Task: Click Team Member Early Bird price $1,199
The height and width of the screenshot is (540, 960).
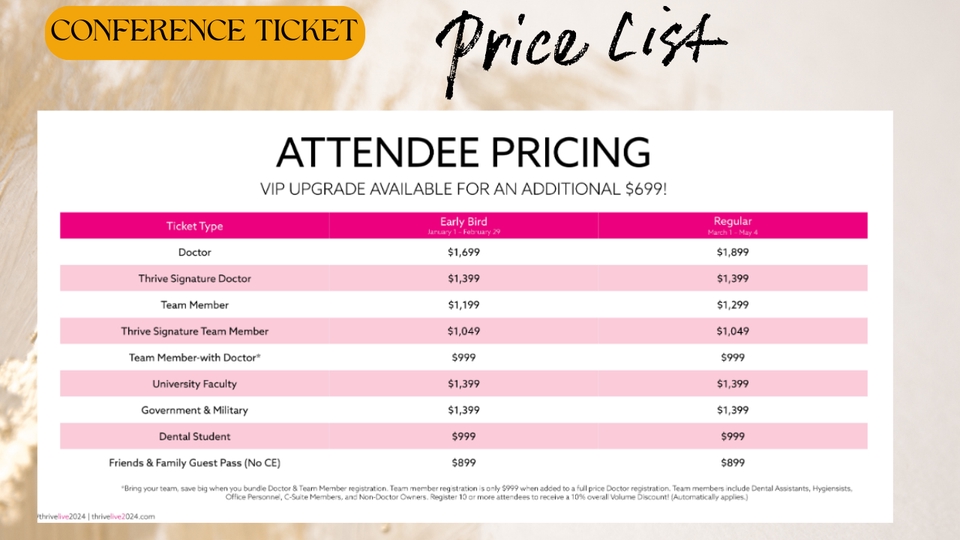Action: (463, 305)
